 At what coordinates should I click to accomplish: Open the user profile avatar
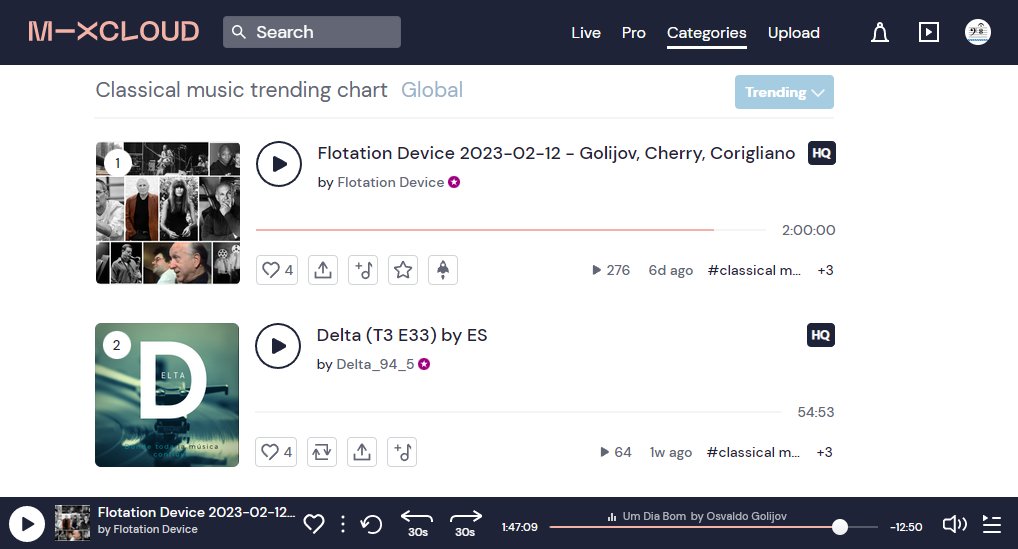978,32
